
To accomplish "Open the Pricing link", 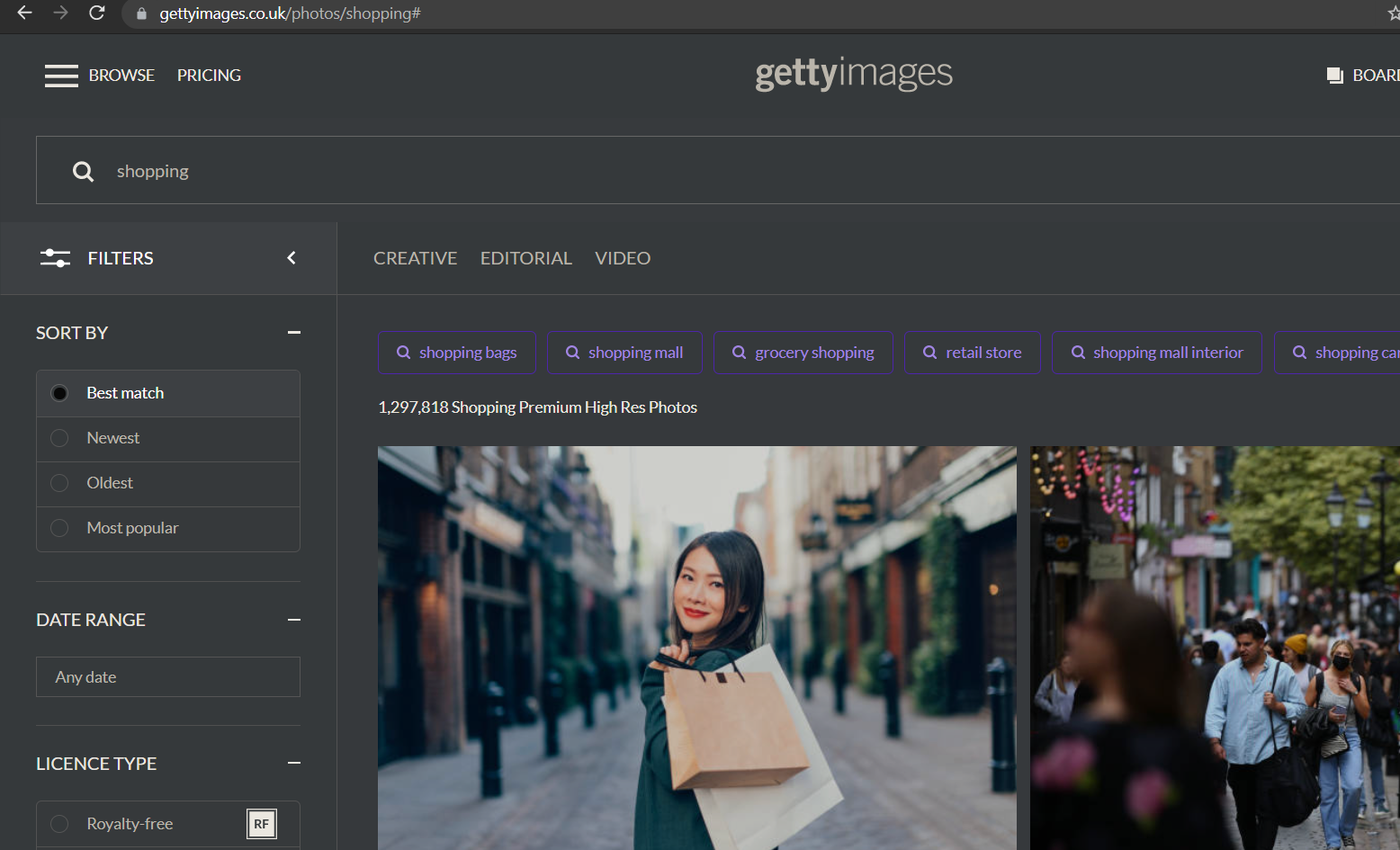I will pyautogui.click(x=209, y=76).
